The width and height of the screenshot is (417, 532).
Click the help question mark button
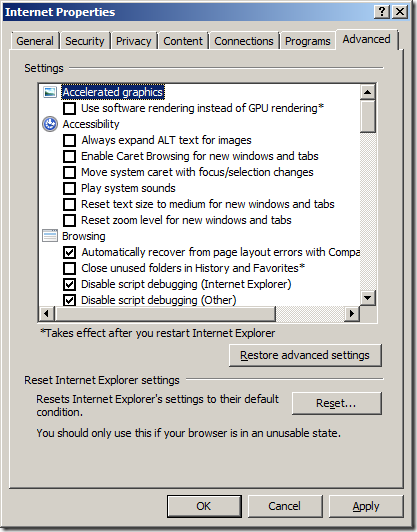tap(382, 12)
